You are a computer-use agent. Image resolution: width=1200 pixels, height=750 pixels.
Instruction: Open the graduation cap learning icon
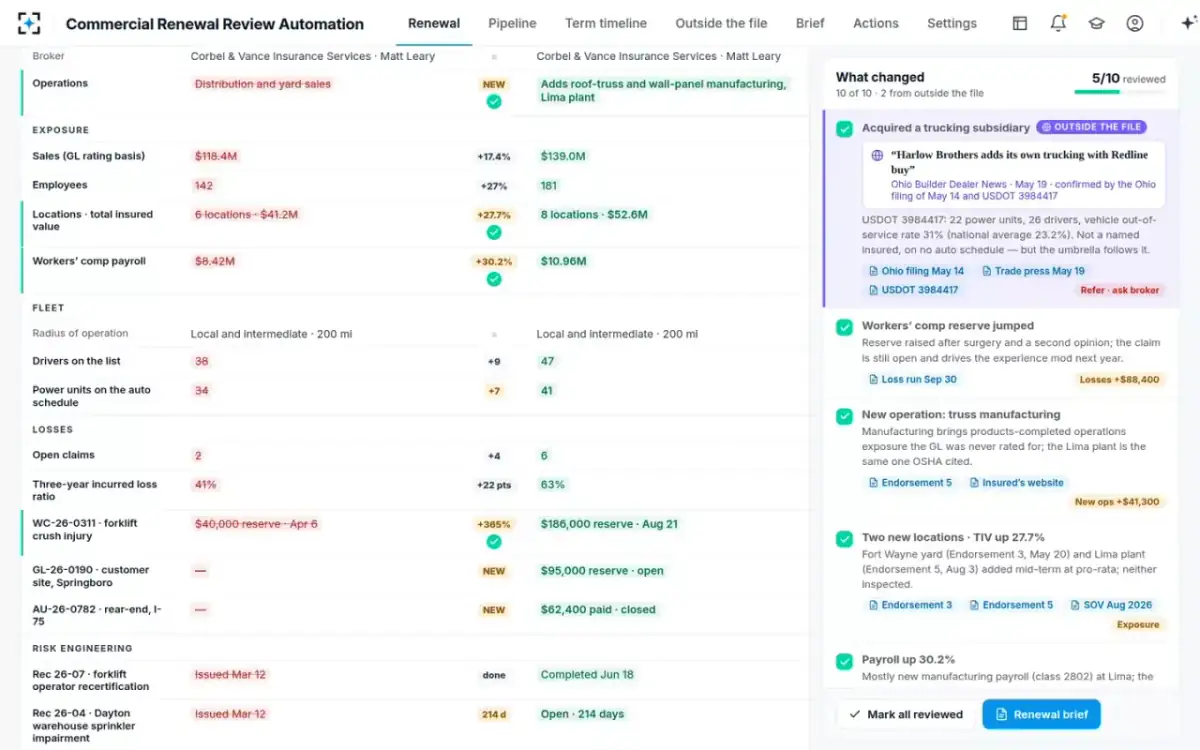coord(1096,23)
